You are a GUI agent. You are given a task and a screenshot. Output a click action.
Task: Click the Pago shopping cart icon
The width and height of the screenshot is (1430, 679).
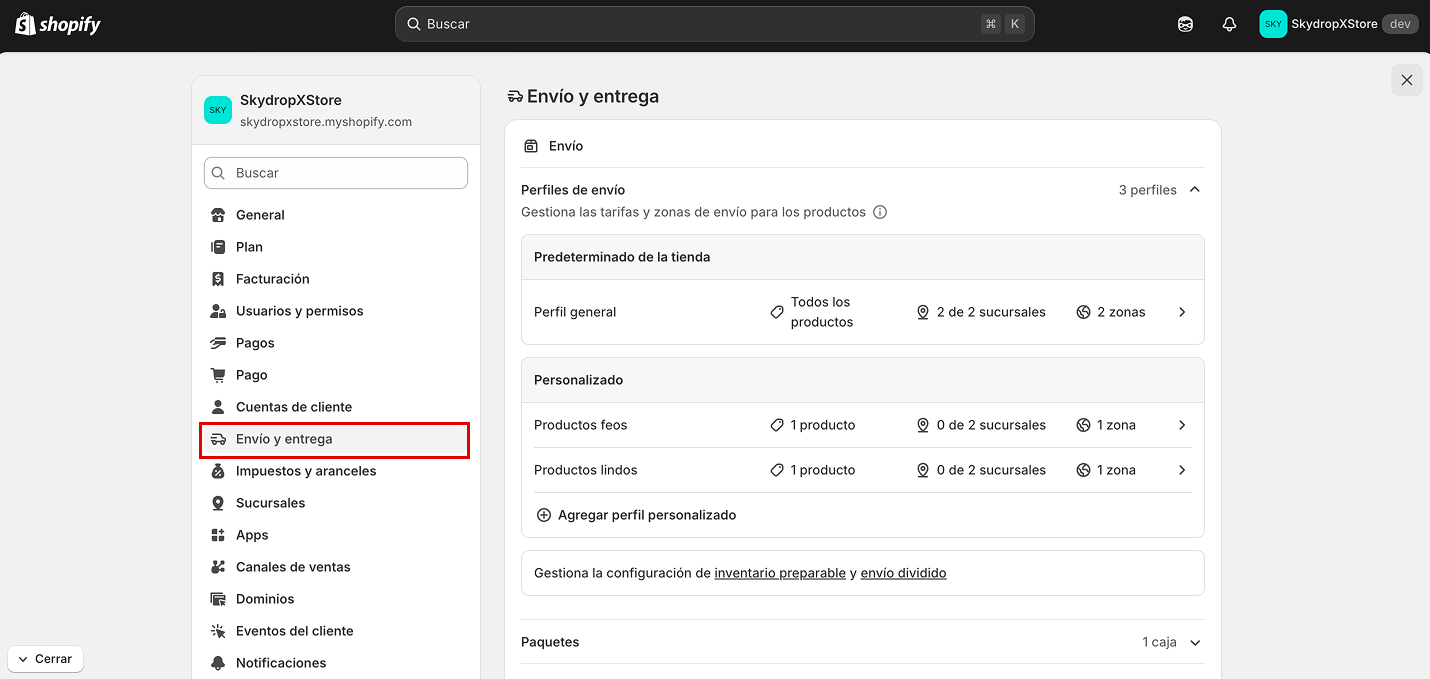pyautogui.click(x=218, y=375)
